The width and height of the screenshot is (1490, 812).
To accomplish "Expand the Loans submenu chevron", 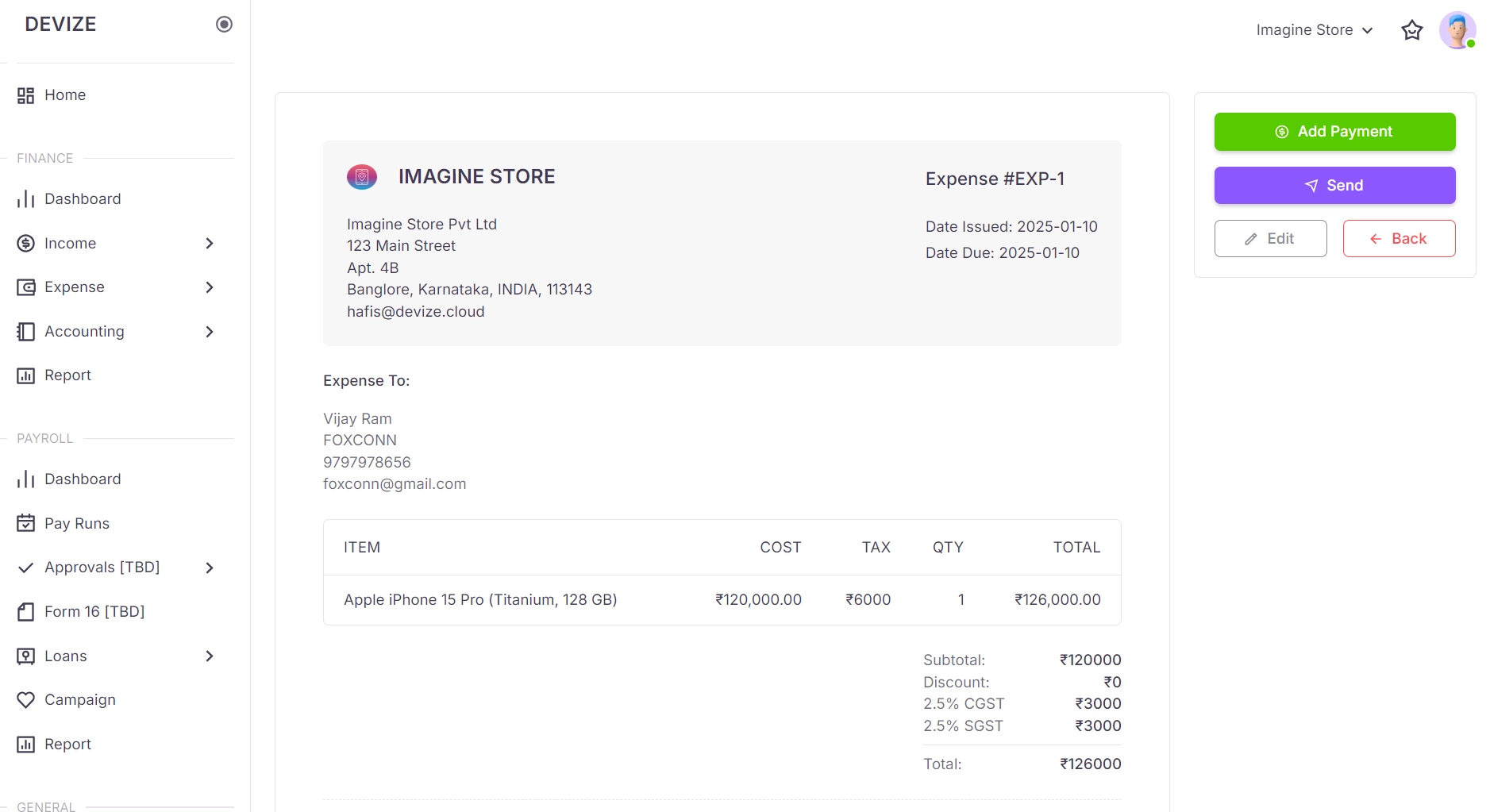I will [210, 656].
